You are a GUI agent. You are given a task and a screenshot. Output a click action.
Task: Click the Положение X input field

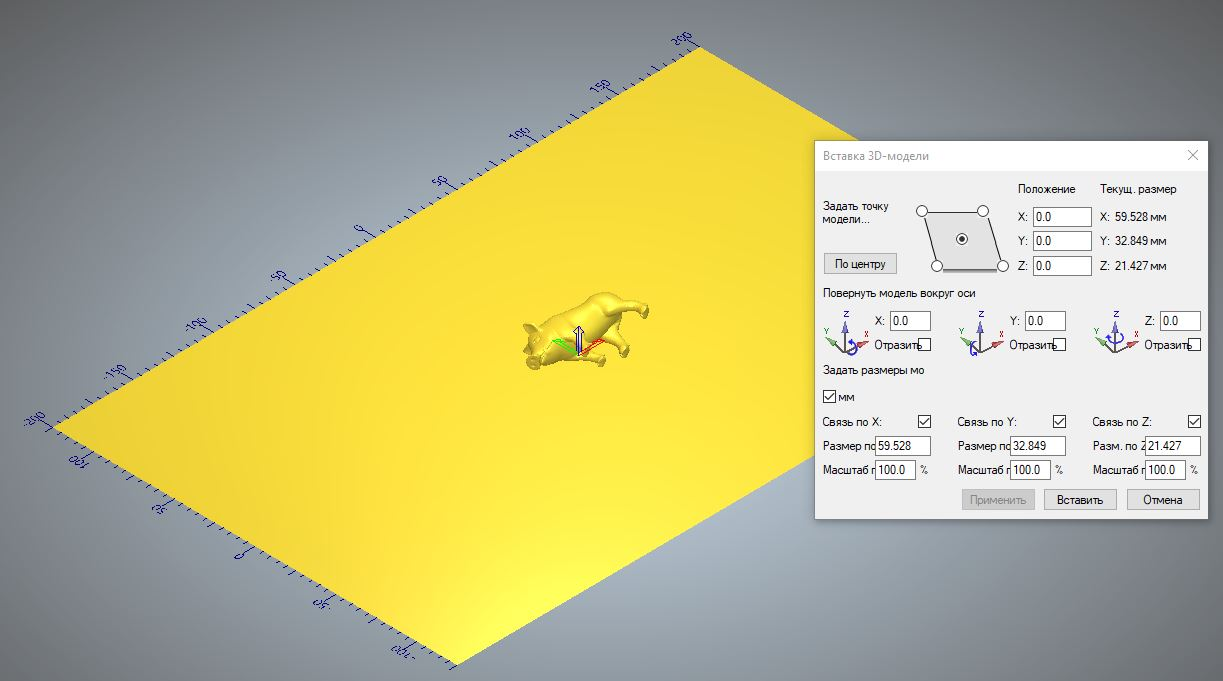(1061, 217)
